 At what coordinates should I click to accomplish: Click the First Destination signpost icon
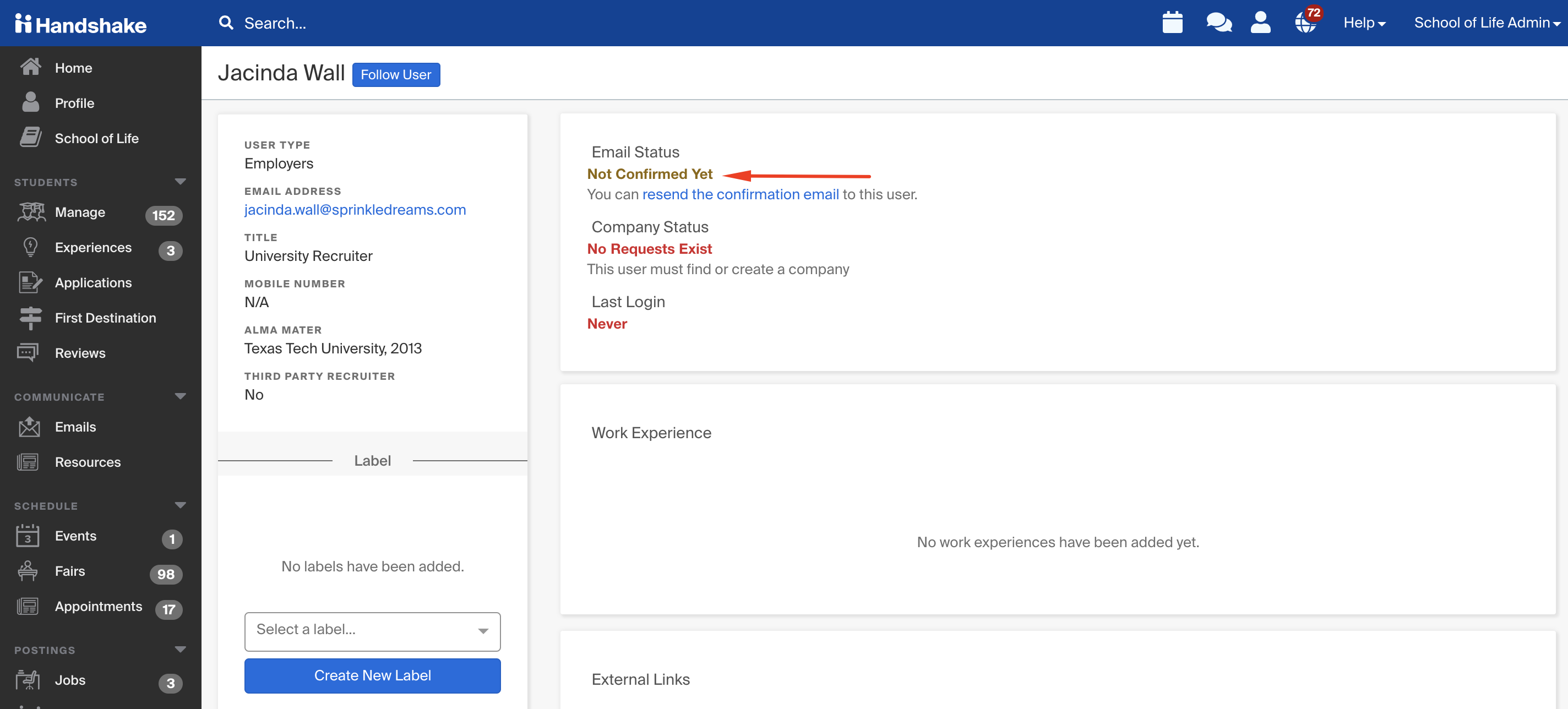[x=30, y=318]
